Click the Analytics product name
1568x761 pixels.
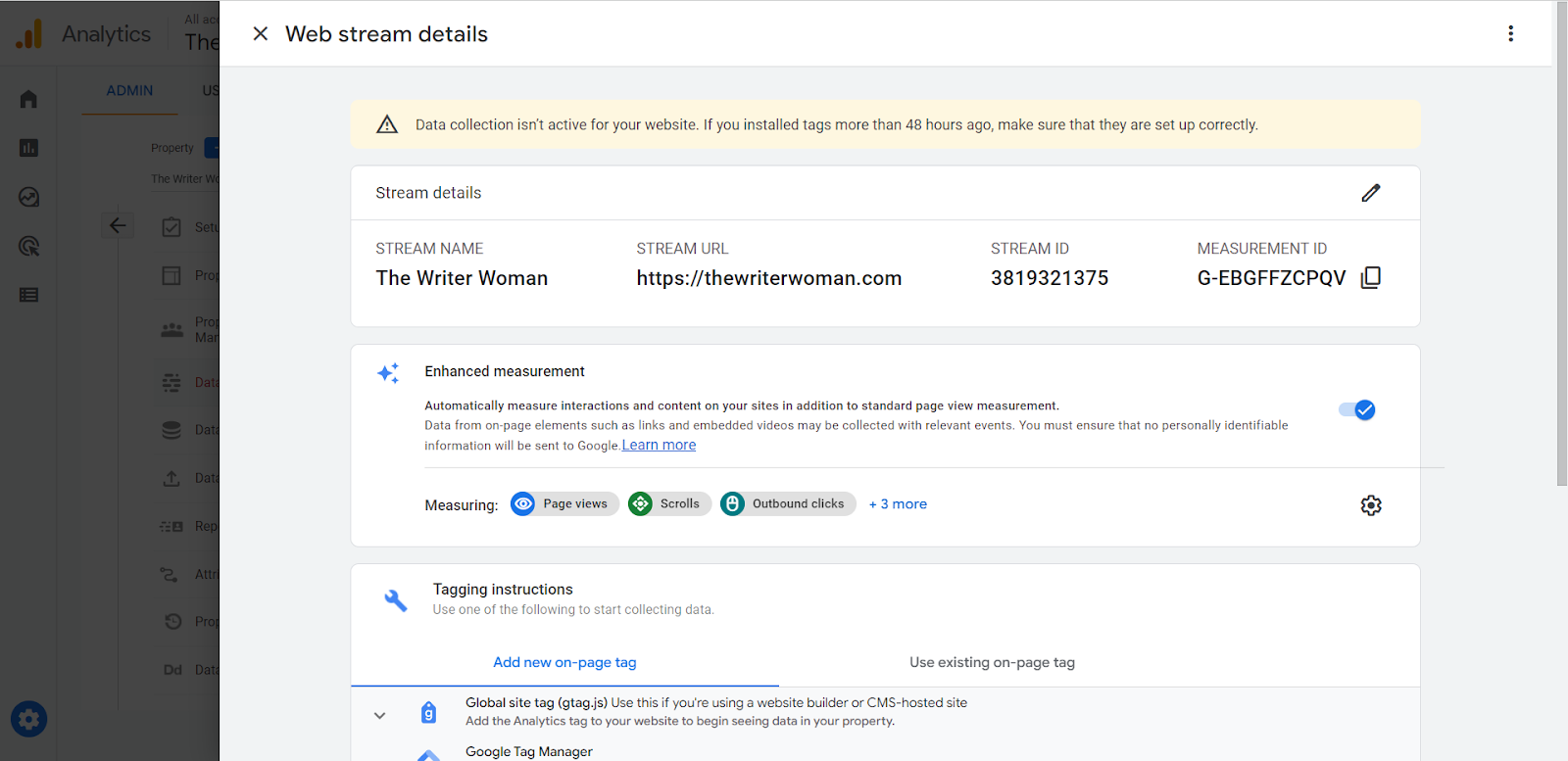(107, 34)
